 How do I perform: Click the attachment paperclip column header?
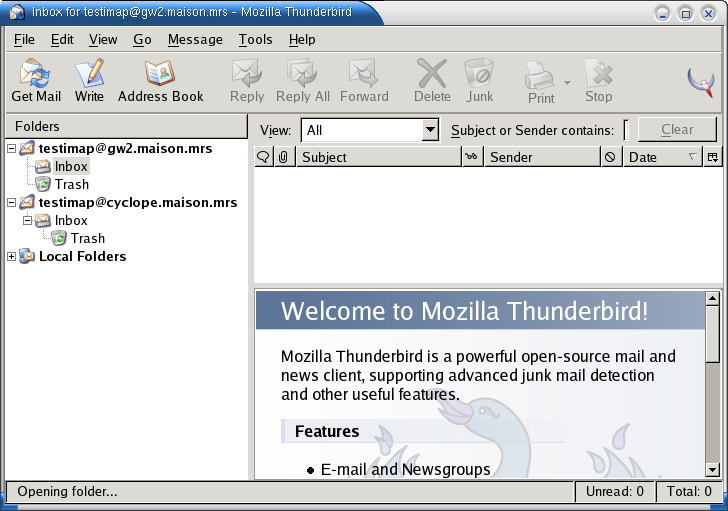[284, 157]
